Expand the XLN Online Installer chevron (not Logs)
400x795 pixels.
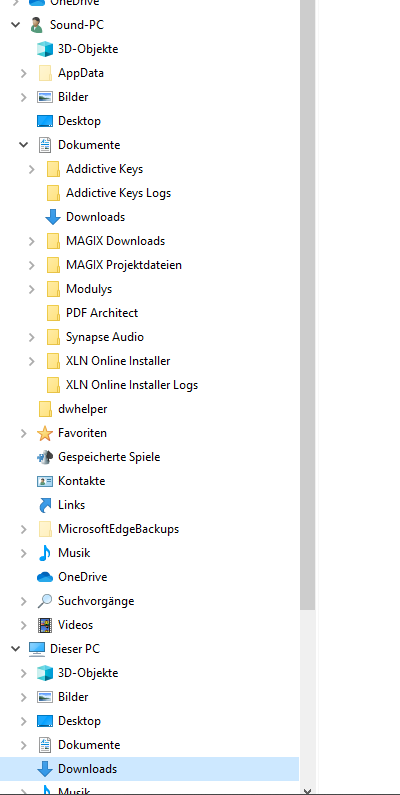[32, 361]
